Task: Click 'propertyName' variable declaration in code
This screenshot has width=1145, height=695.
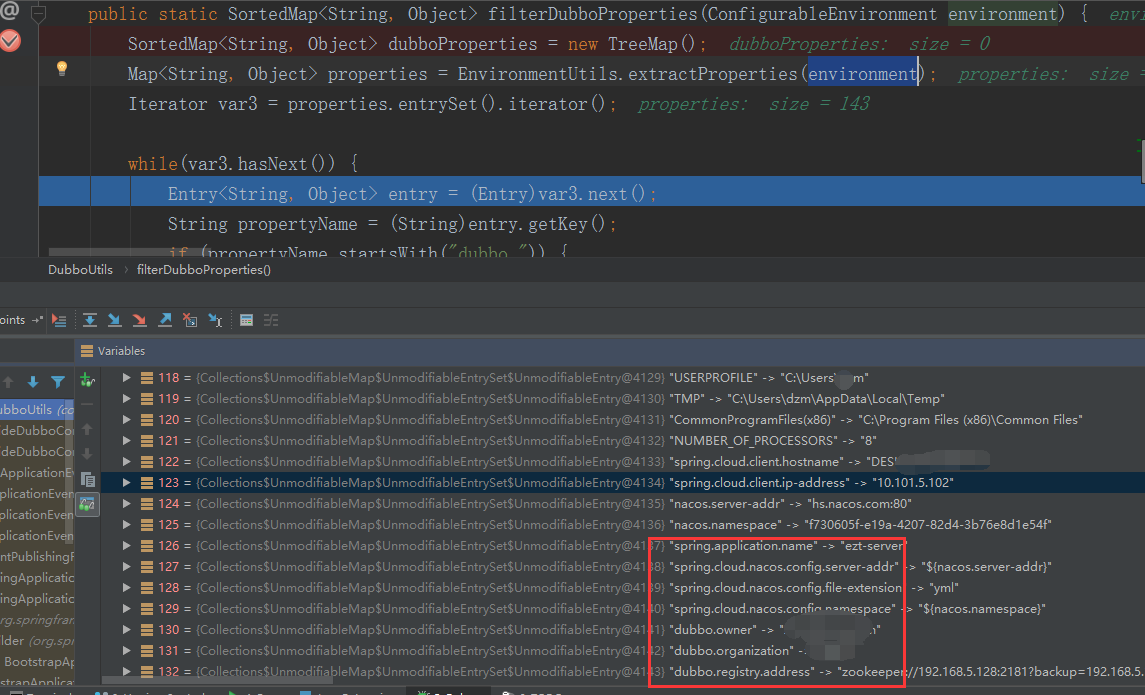Action: coord(297,223)
